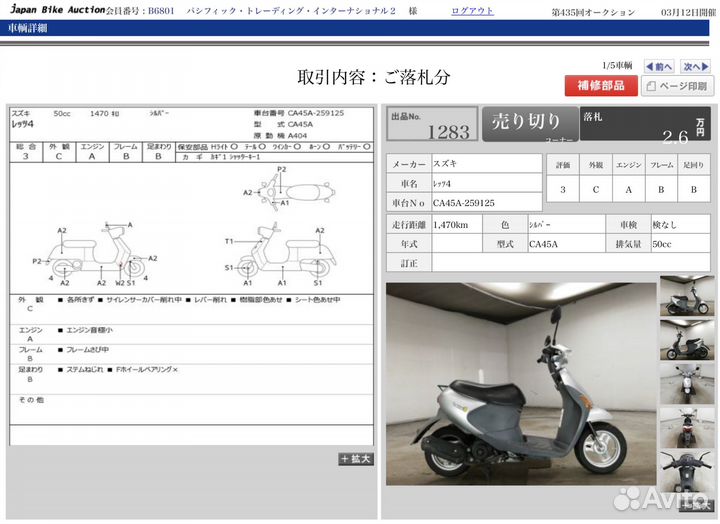Click the ページ印刷 page print button
The width and height of the screenshot is (720, 524).
tap(677, 86)
